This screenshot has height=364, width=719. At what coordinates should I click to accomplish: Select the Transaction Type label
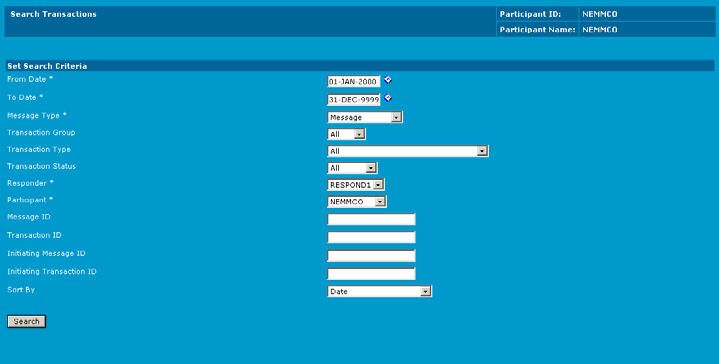pos(39,149)
